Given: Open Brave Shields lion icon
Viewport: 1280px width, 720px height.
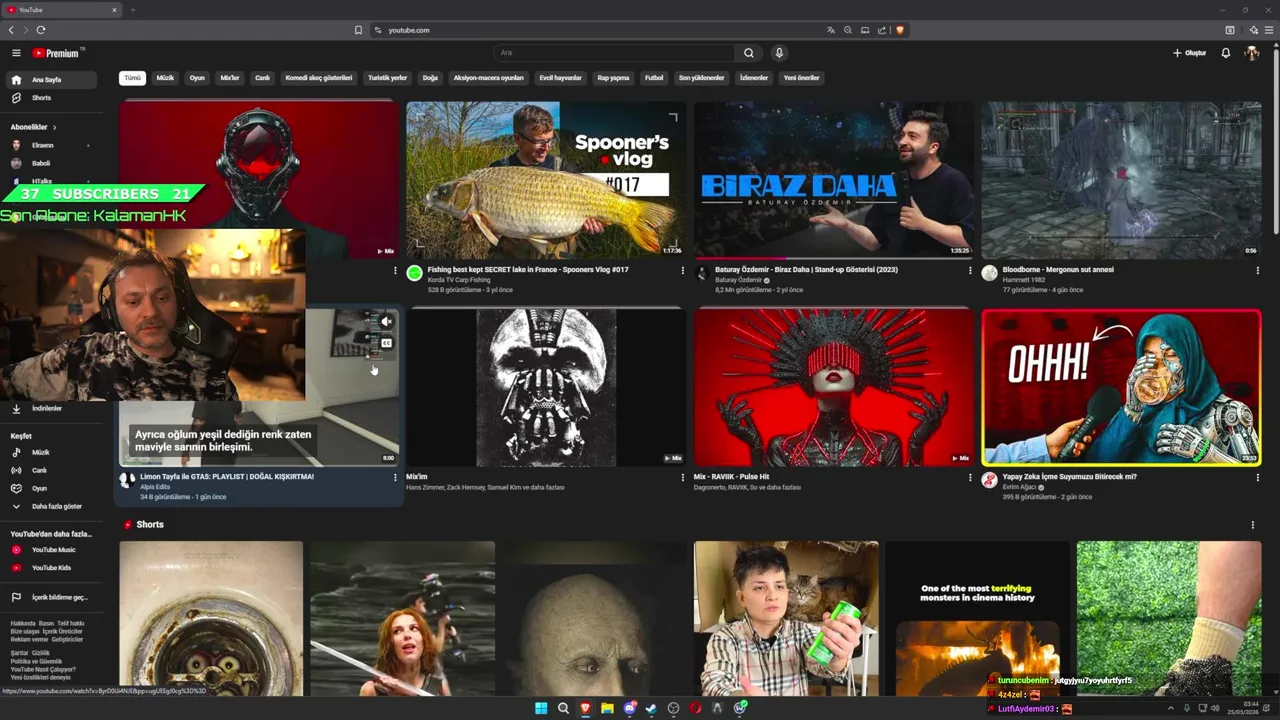Looking at the screenshot, I should (900, 30).
